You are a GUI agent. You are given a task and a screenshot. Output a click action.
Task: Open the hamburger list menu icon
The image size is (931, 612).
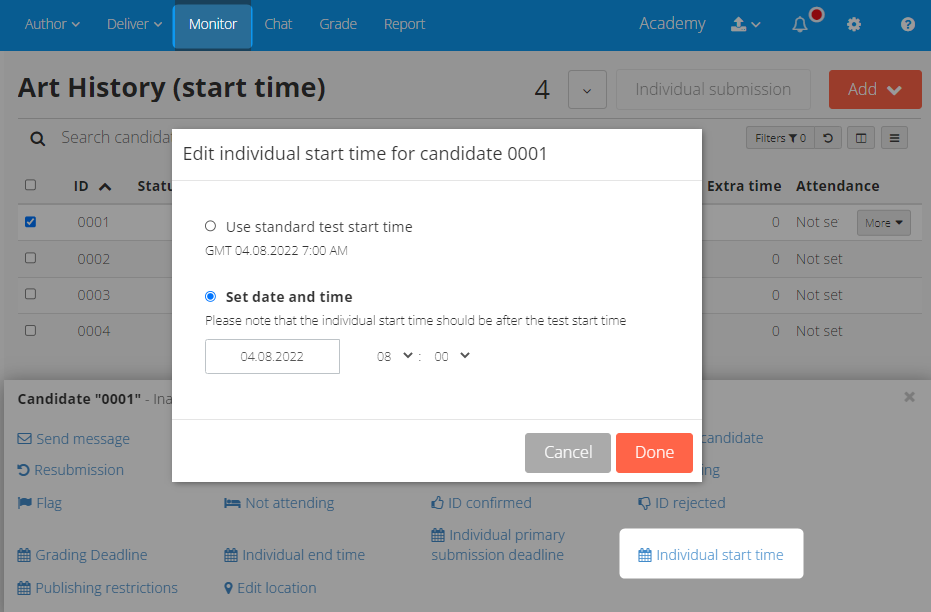pyautogui.click(x=894, y=138)
